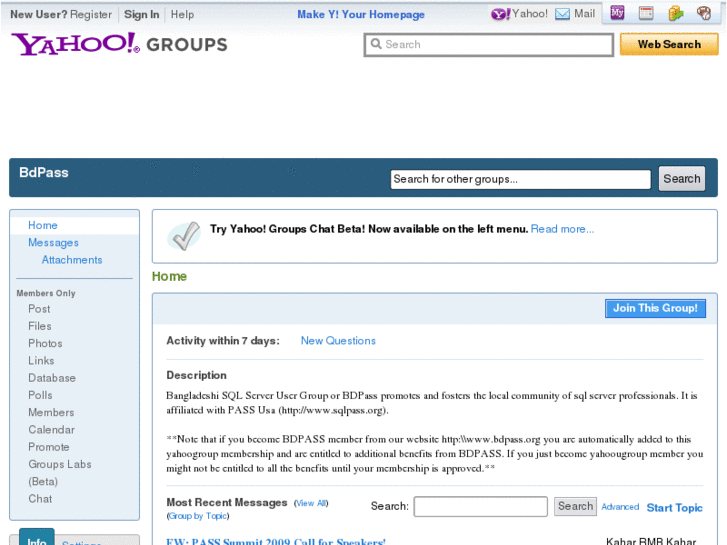Screen dimensions: 727x545
Task: Open Calendar in the left menu
Action: click(x=51, y=430)
